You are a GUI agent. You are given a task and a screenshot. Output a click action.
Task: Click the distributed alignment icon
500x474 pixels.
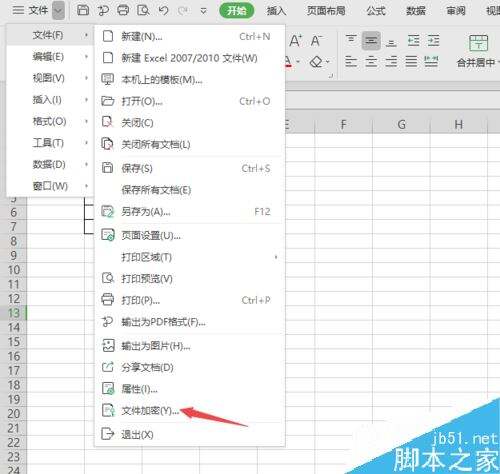(431, 61)
